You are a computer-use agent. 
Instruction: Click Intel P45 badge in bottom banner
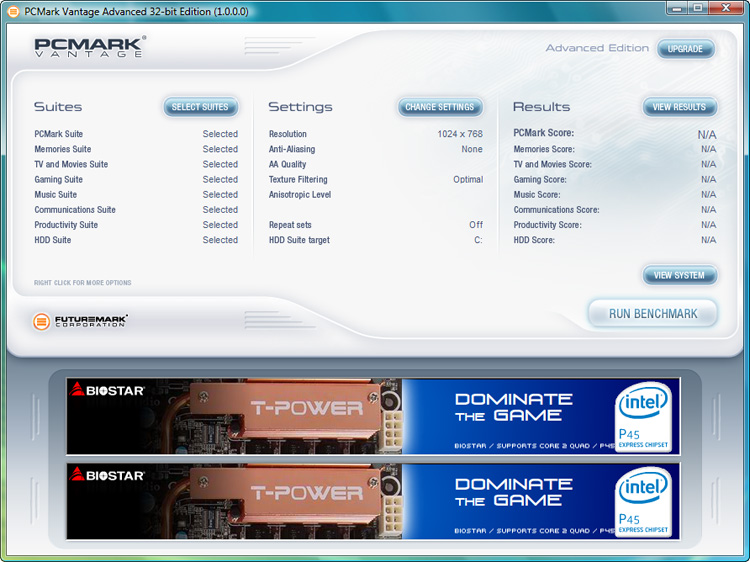click(x=643, y=502)
